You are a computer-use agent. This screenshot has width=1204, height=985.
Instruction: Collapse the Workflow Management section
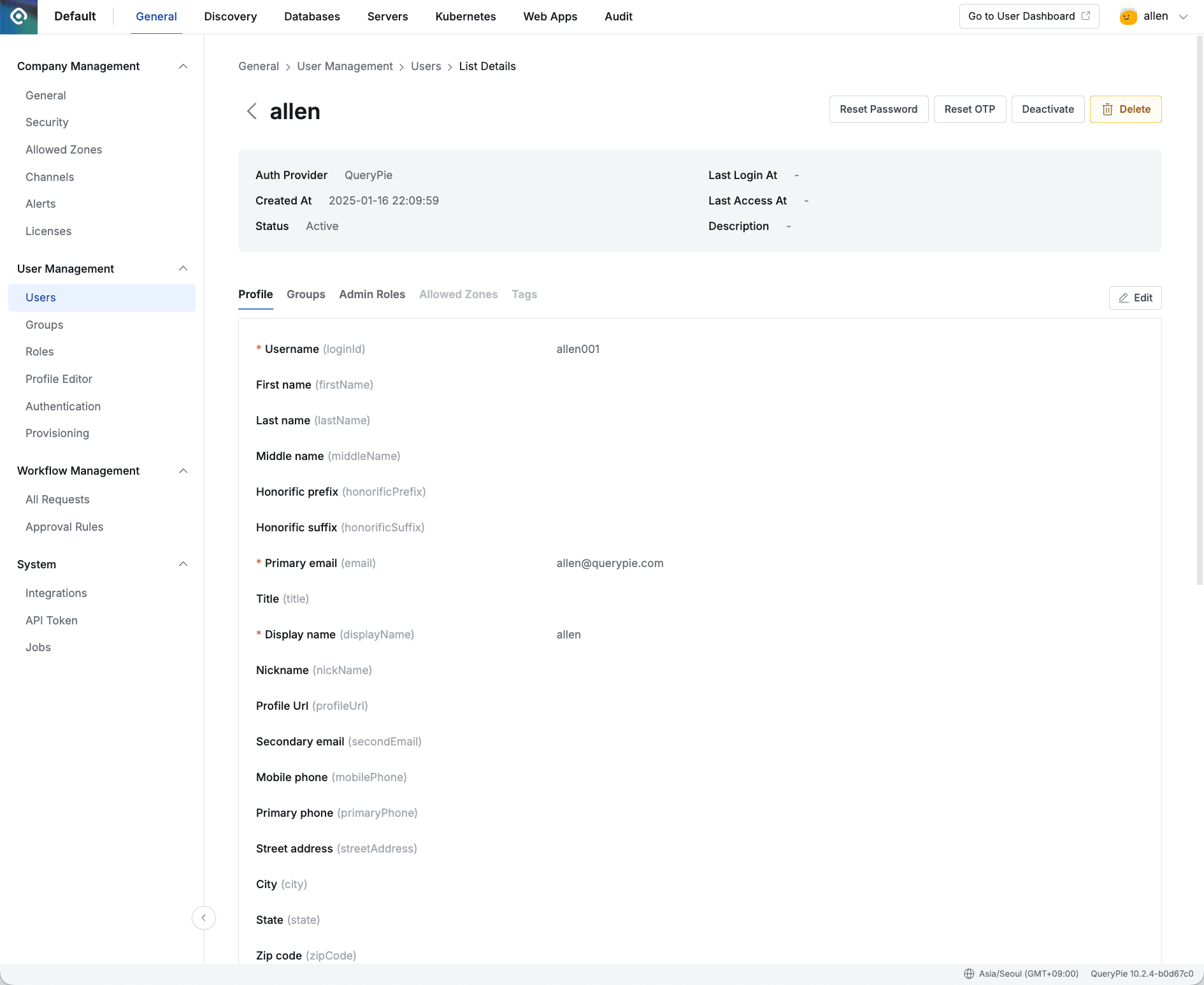coord(183,471)
